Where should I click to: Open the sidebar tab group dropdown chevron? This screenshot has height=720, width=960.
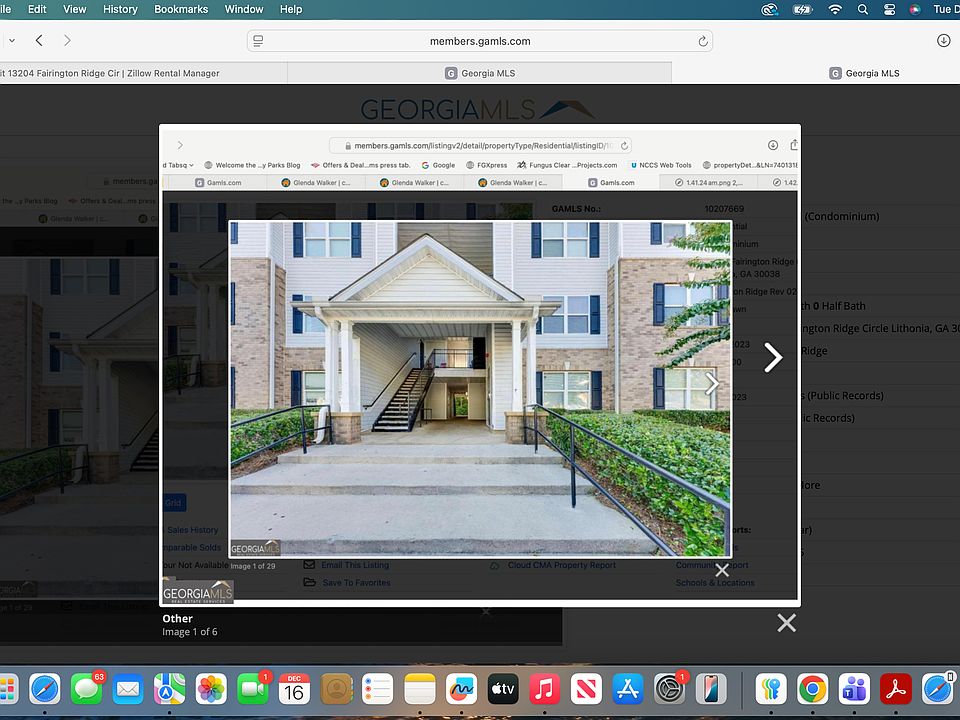(x=12, y=40)
